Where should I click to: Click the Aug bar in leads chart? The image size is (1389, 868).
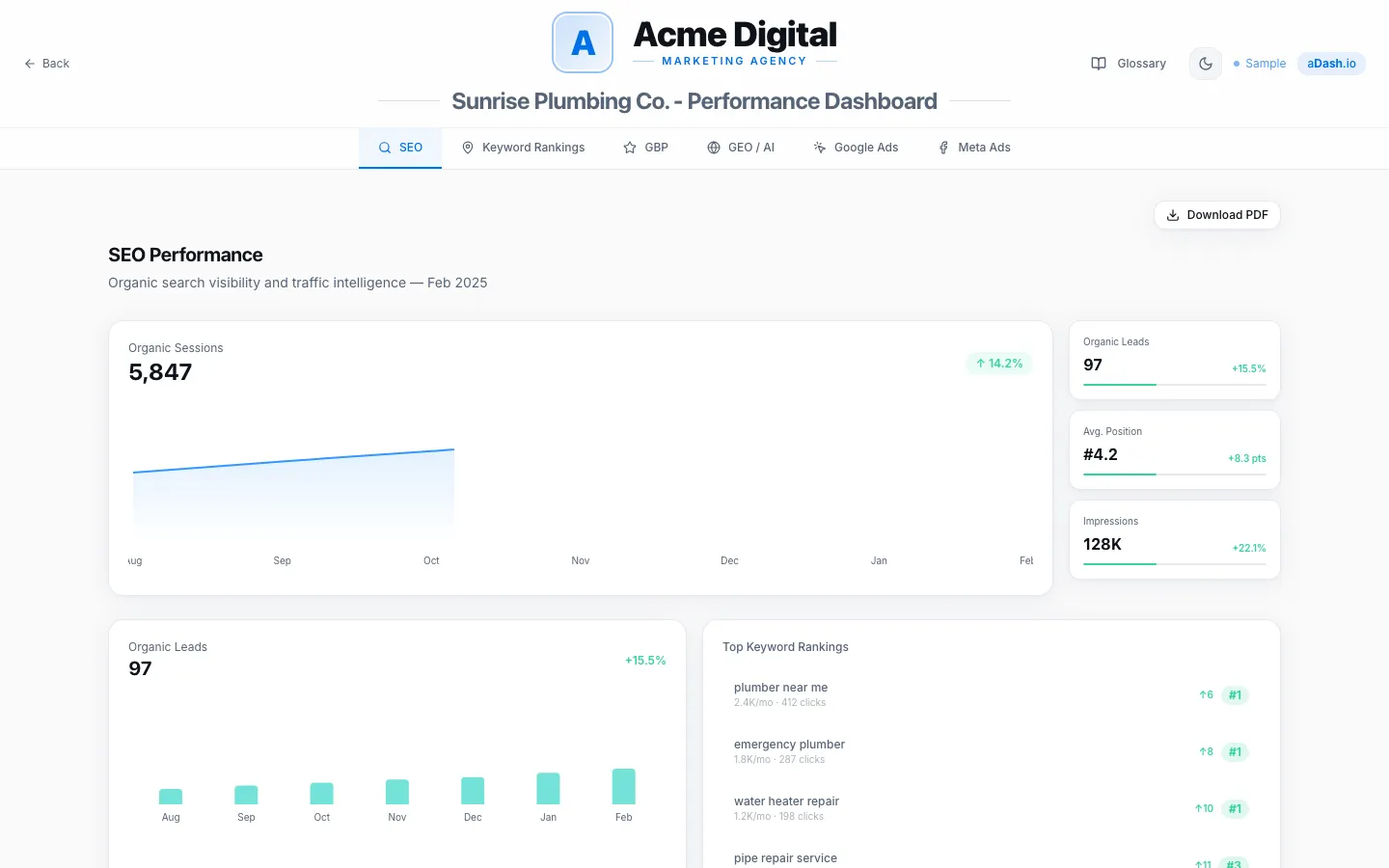pos(171,797)
